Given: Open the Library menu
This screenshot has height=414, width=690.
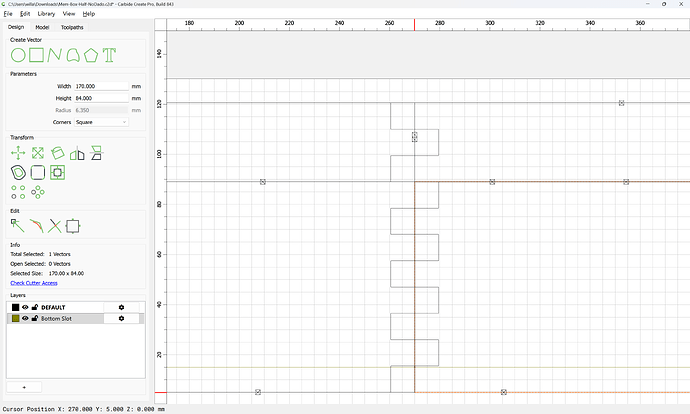Looking at the screenshot, I should click(x=46, y=14).
